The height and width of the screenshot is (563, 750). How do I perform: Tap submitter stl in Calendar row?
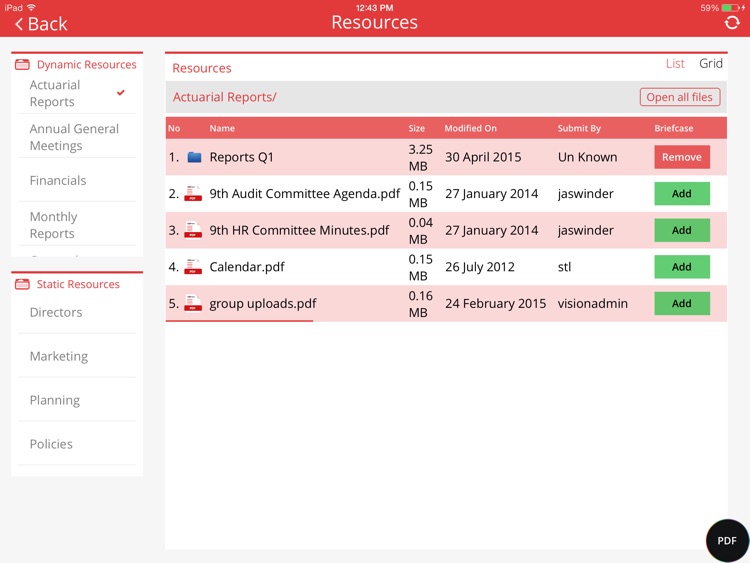[564, 266]
